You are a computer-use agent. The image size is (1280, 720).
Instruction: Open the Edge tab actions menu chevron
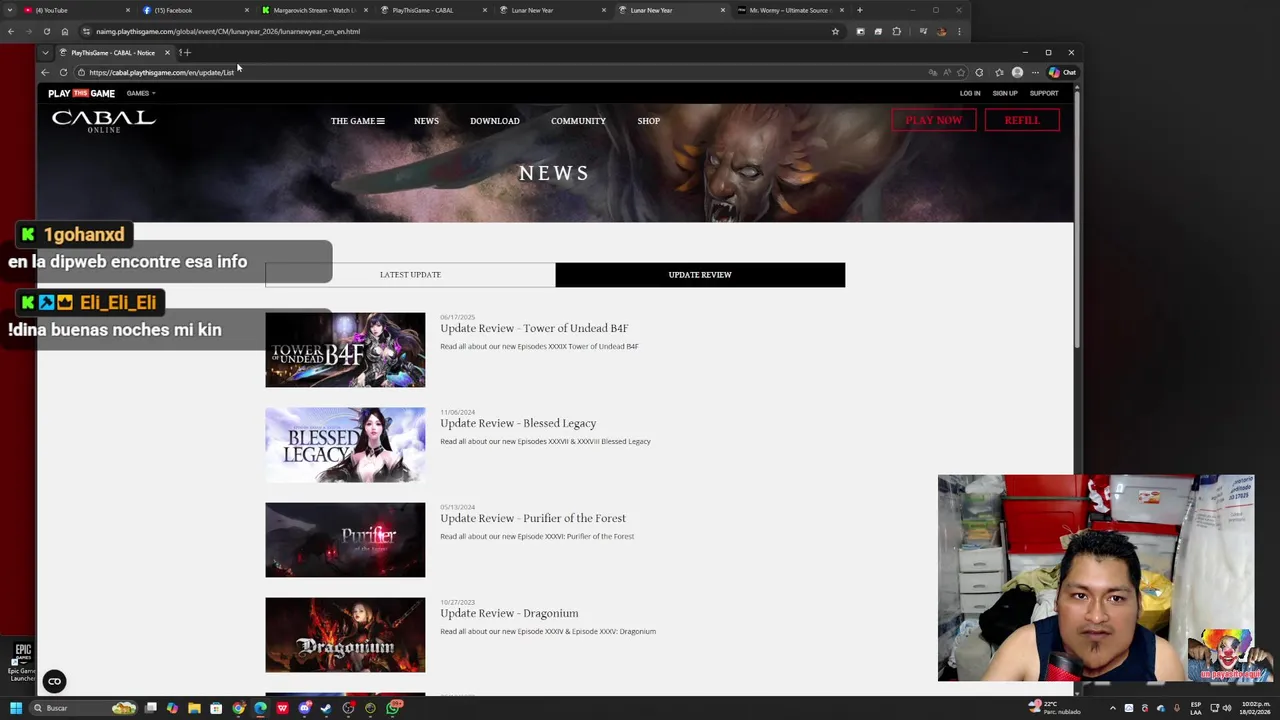[x=45, y=52]
